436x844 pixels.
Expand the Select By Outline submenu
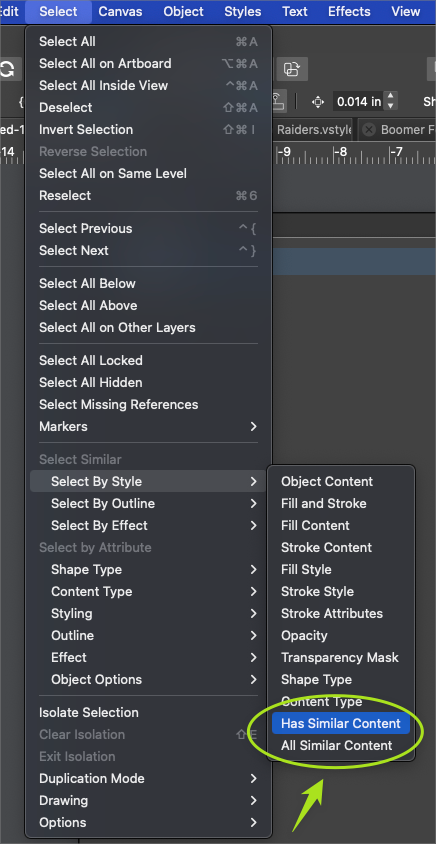(148, 503)
